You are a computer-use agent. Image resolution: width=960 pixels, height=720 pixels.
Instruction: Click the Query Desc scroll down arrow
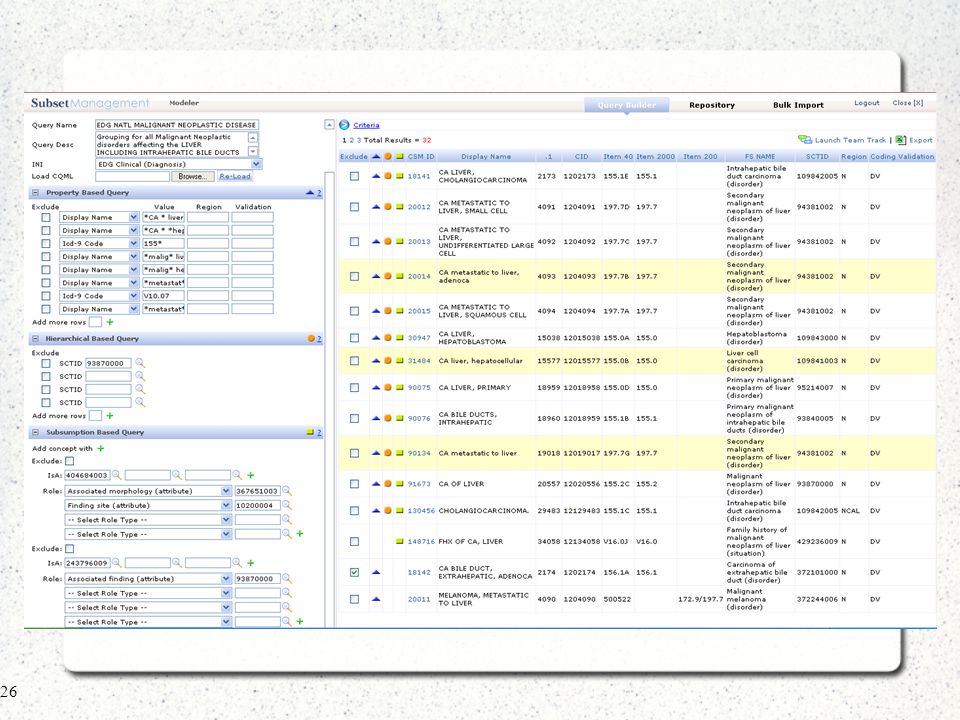[x=253, y=151]
